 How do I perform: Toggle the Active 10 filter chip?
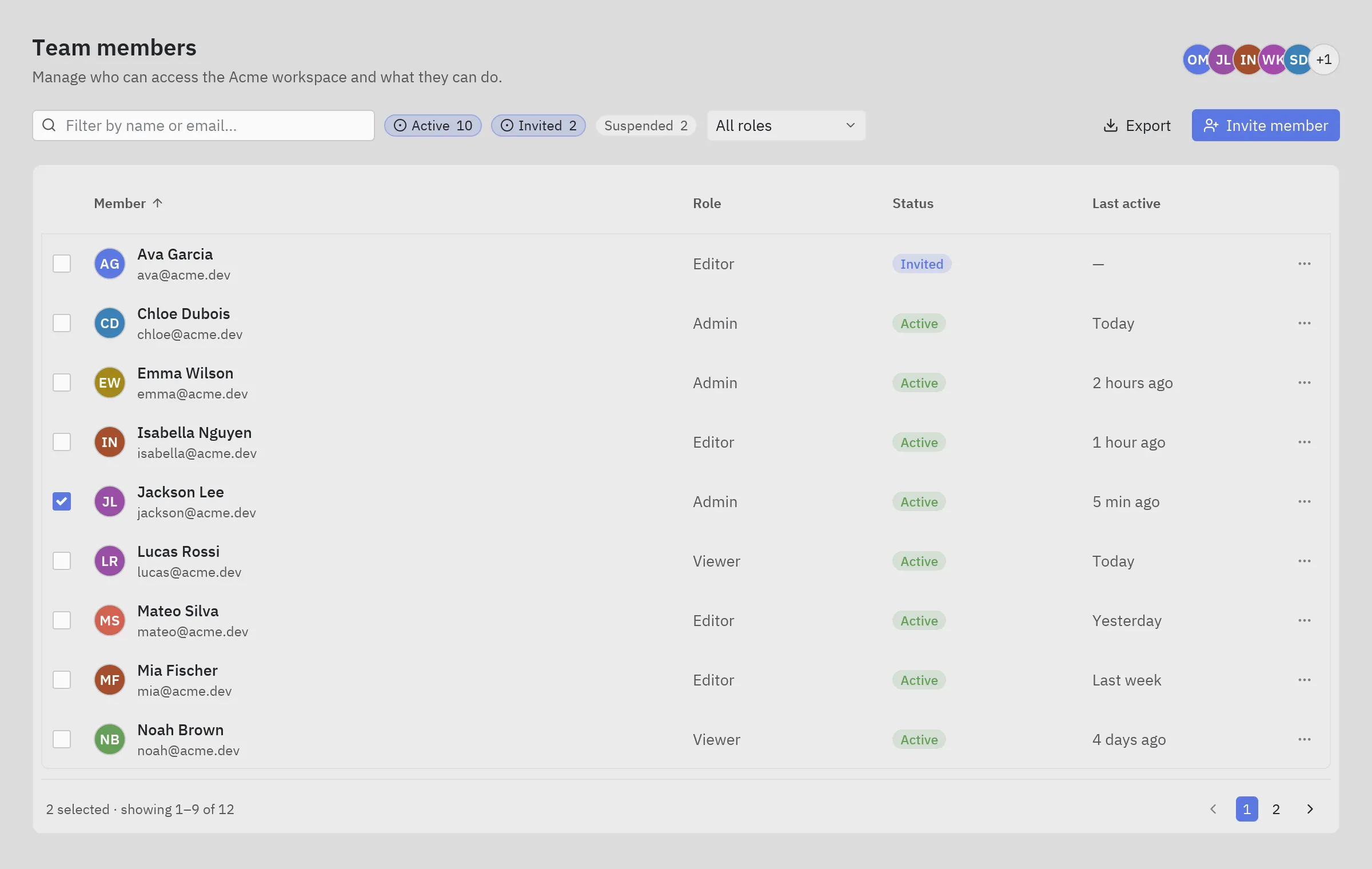[433, 125]
